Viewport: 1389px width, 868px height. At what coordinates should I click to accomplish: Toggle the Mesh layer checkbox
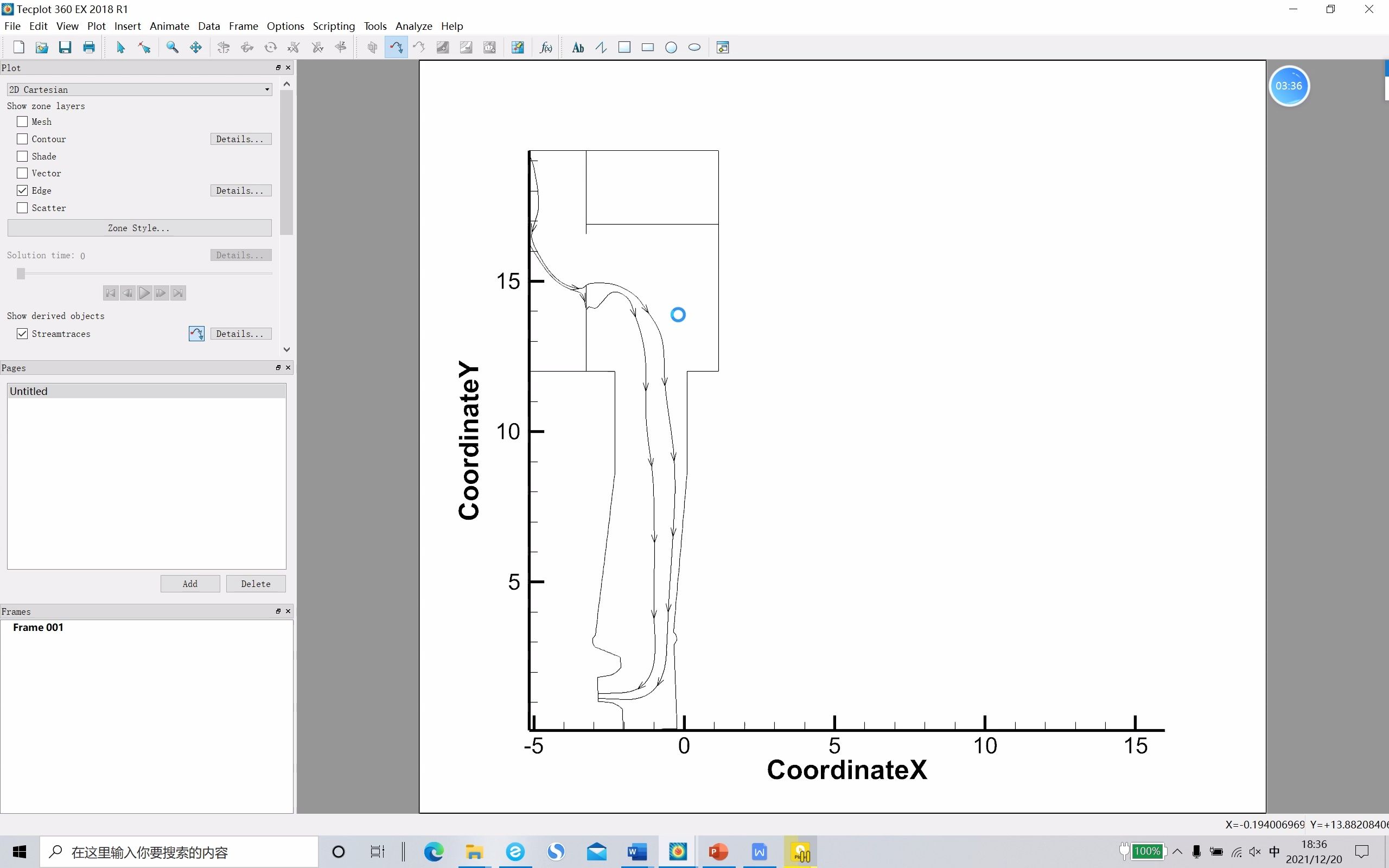pos(22,121)
